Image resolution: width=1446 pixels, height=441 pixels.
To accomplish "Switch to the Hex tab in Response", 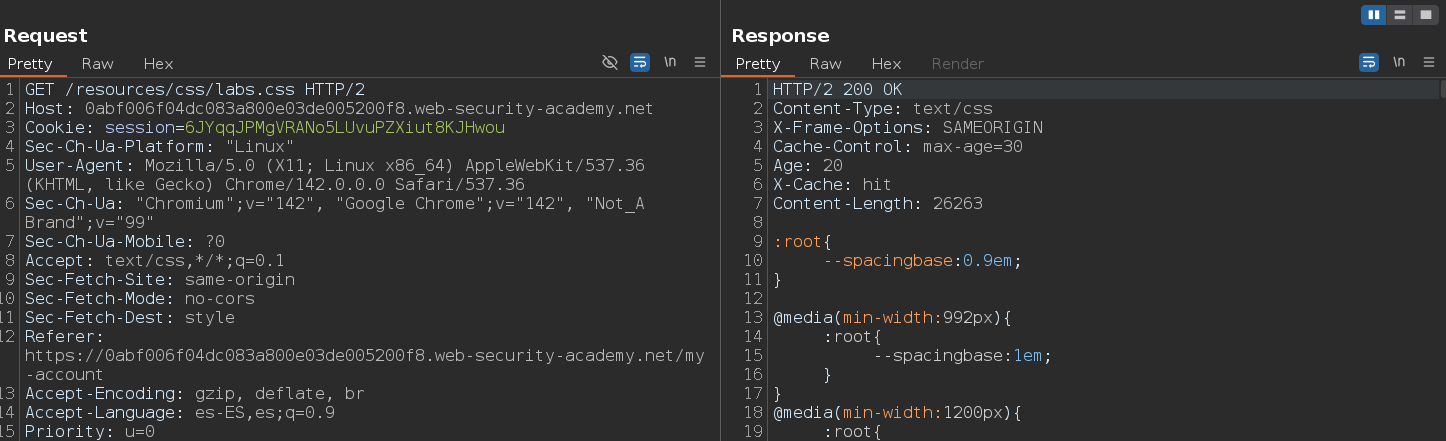I will [x=886, y=63].
